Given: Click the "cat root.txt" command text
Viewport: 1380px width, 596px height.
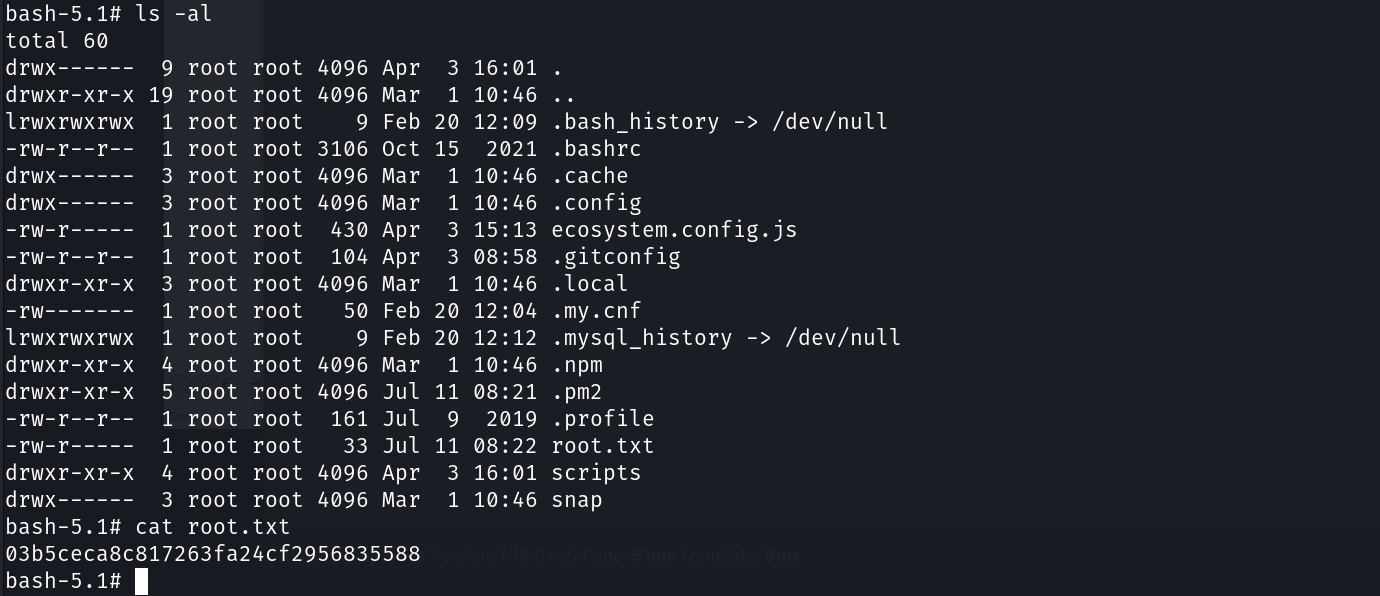Looking at the screenshot, I should coord(212,527).
